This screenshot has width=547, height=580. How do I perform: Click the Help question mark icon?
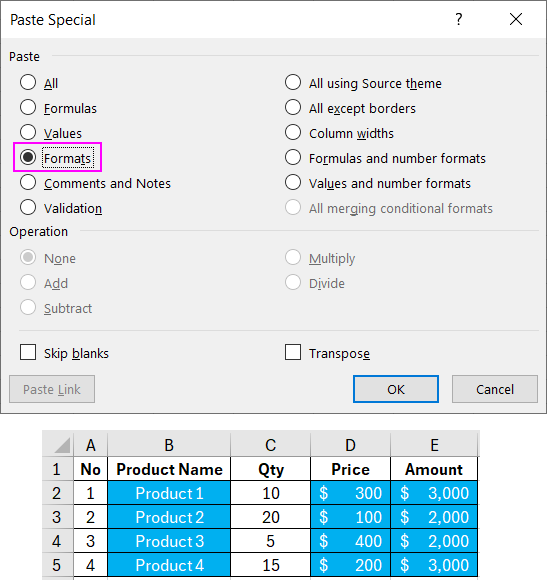click(x=459, y=19)
